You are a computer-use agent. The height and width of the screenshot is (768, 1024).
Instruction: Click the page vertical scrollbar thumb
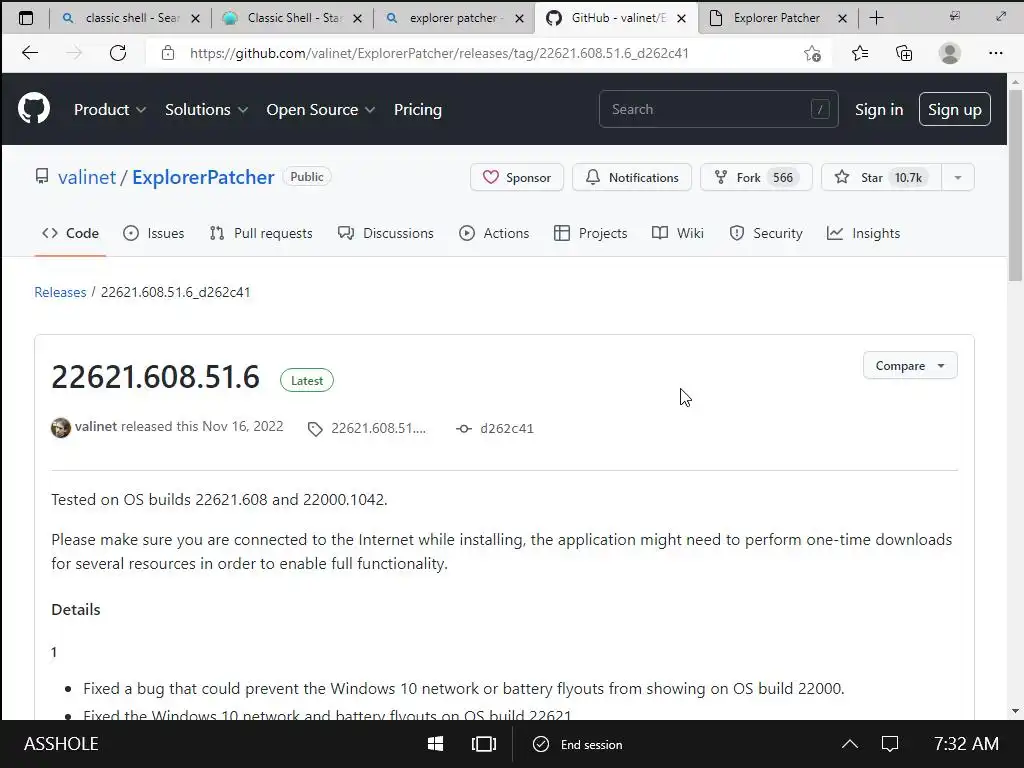1015,185
